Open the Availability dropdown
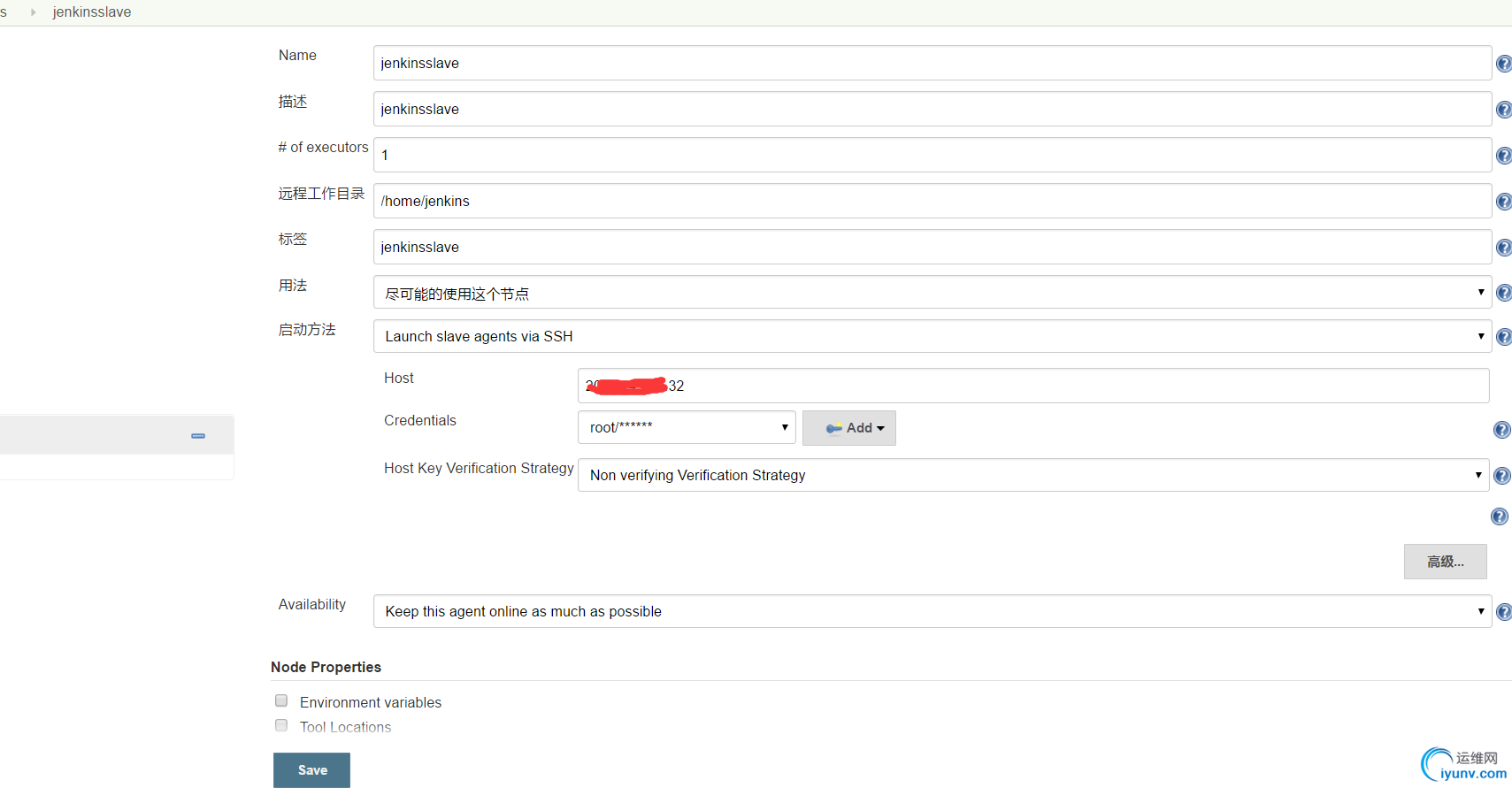Image resolution: width=1512 pixels, height=788 pixels. tap(933, 611)
